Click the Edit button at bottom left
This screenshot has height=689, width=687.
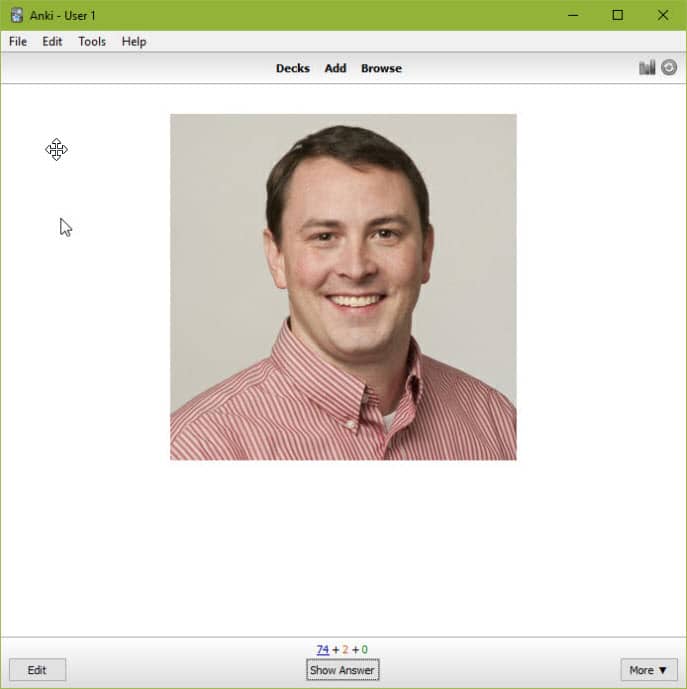click(x=37, y=670)
